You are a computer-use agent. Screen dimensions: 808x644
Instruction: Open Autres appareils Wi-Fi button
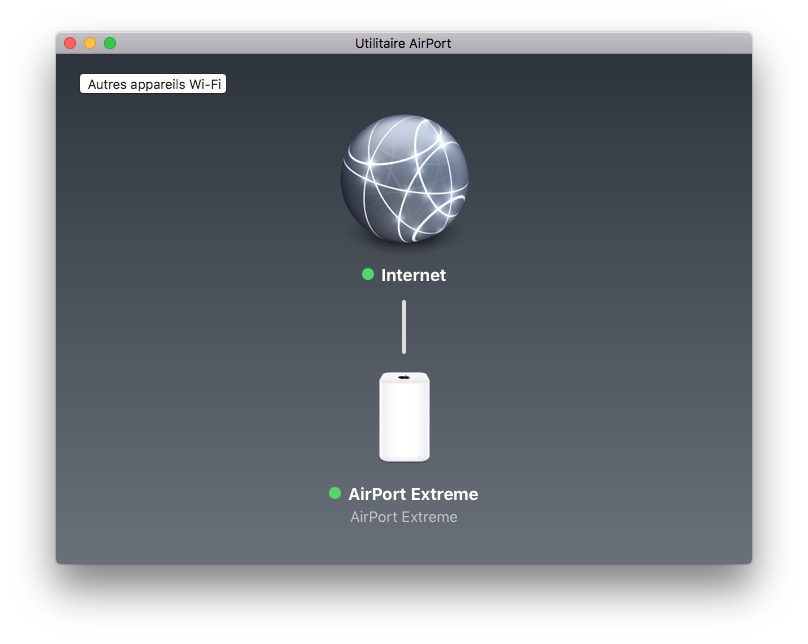(x=153, y=84)
